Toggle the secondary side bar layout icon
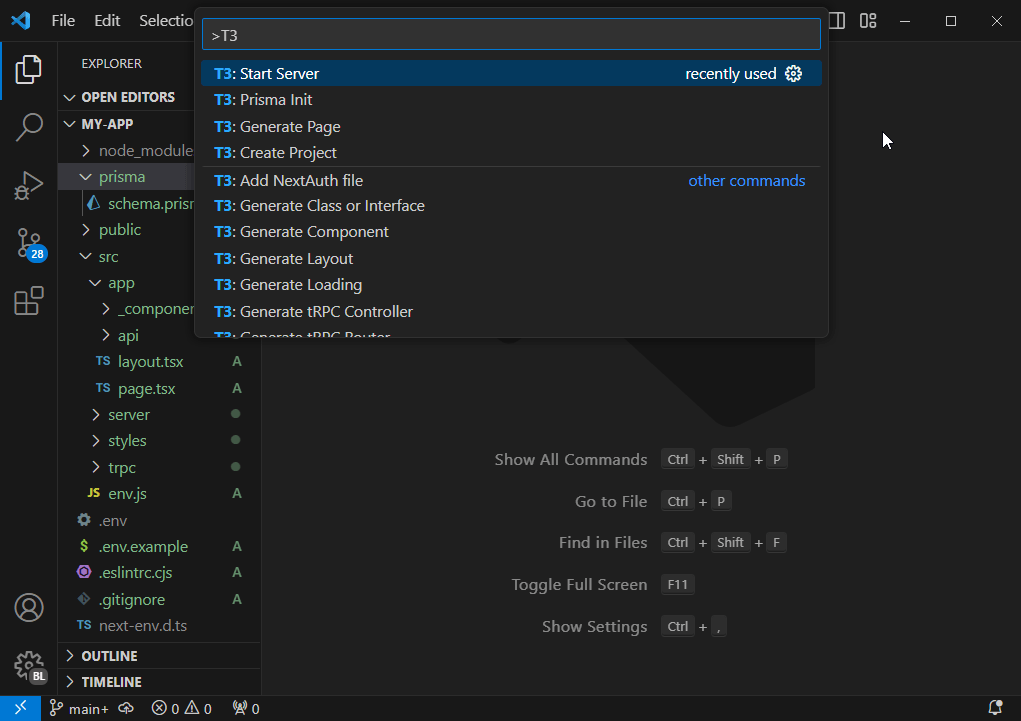The image size is (1021, 721). pyautogui.click(x=837, y=21)
